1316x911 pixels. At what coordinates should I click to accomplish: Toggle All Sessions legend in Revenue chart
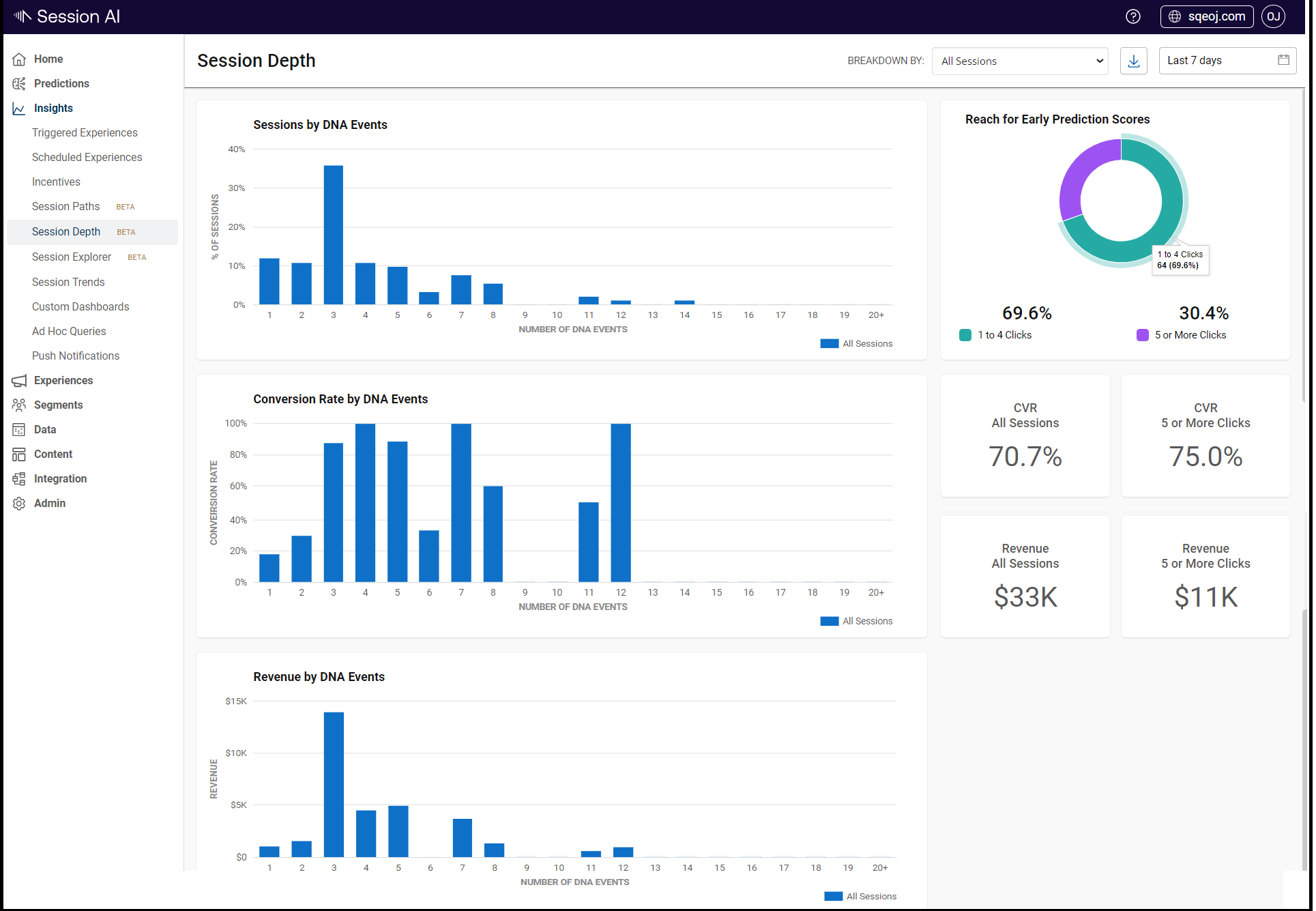[860, 897]
